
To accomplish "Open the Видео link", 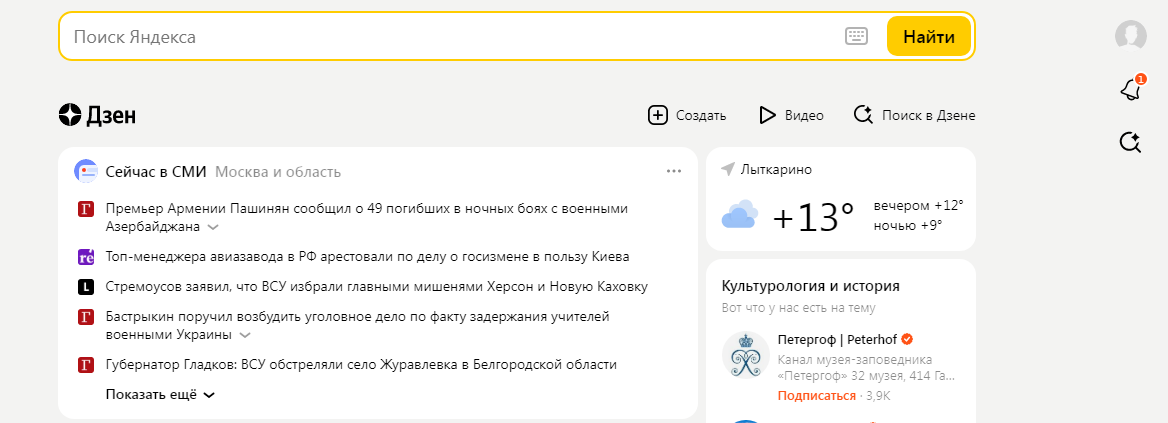I will (804, 115).
